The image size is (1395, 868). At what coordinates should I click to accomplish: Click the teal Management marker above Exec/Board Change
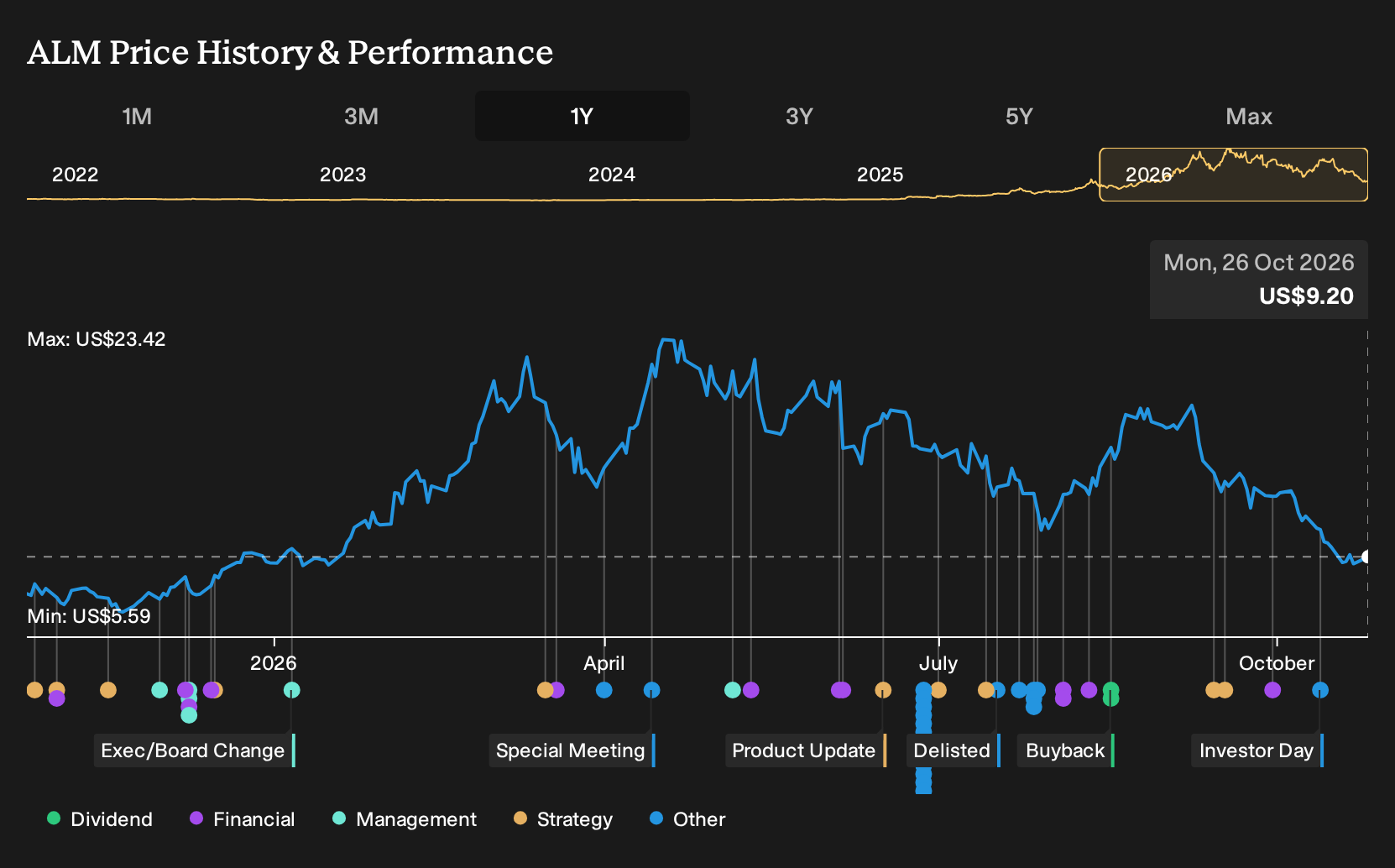click(291, 690)
